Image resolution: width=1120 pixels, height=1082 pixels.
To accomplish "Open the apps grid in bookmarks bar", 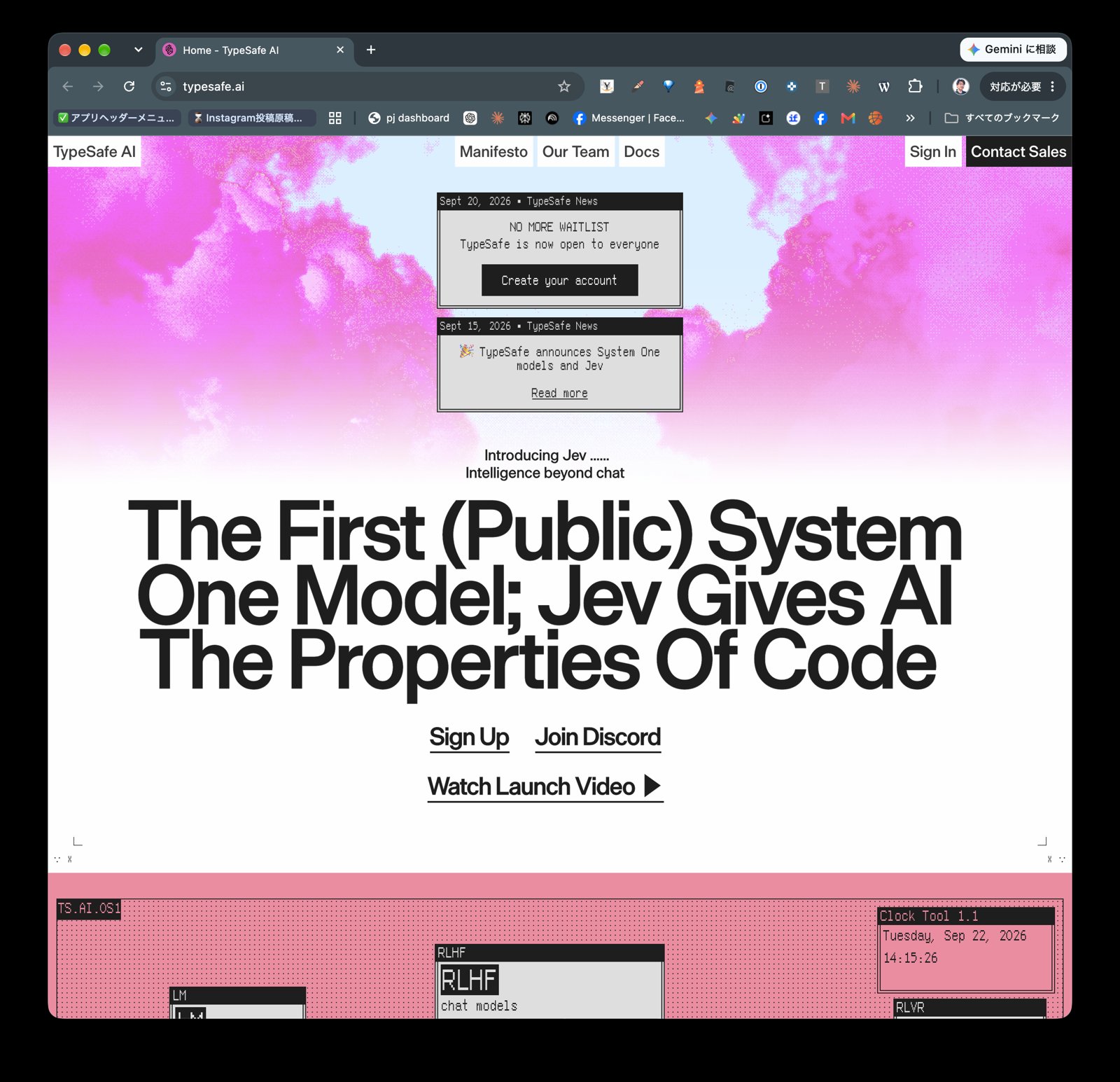I will pos(335,118).
